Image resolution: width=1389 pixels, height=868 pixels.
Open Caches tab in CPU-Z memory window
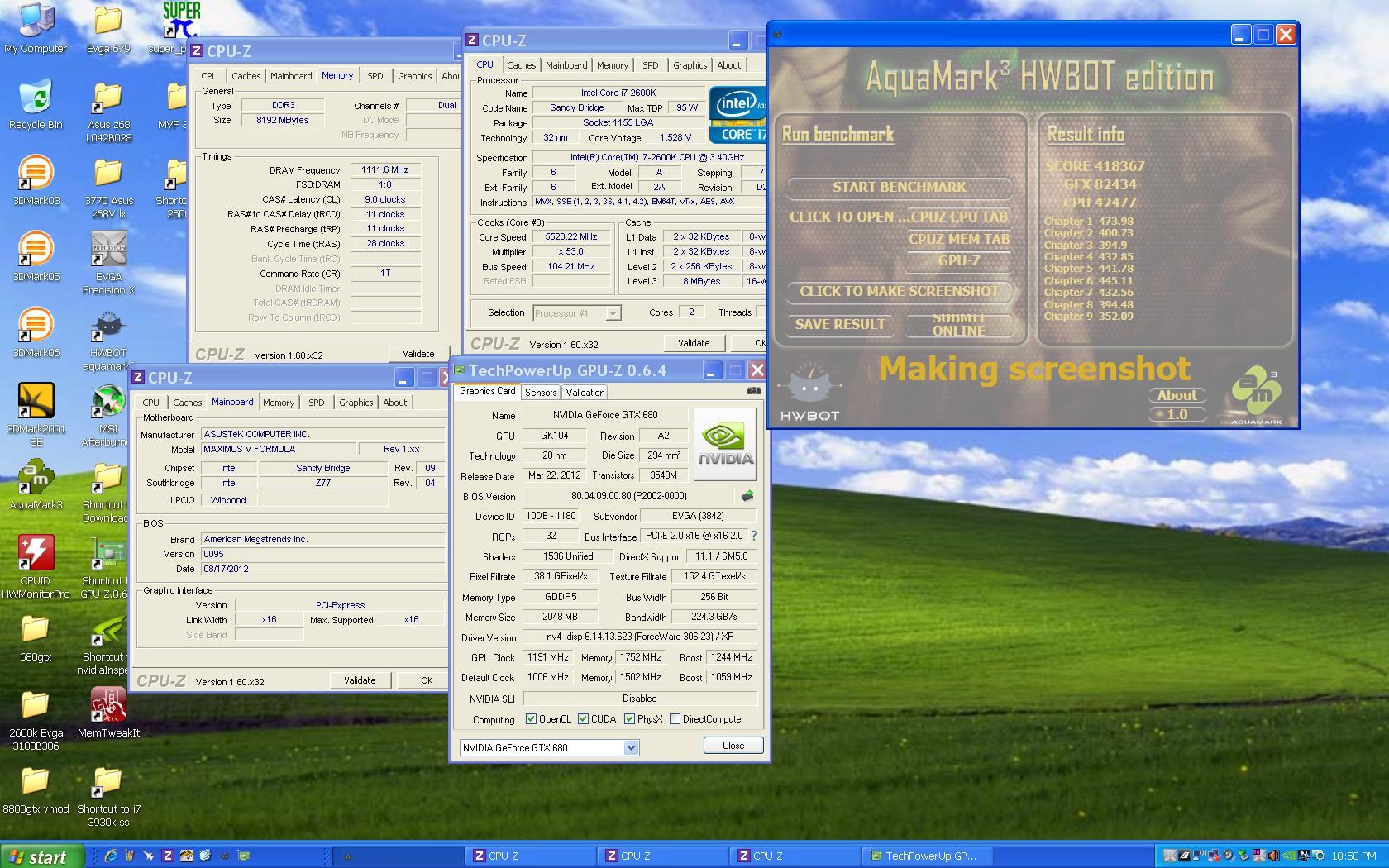pos(246,76)
